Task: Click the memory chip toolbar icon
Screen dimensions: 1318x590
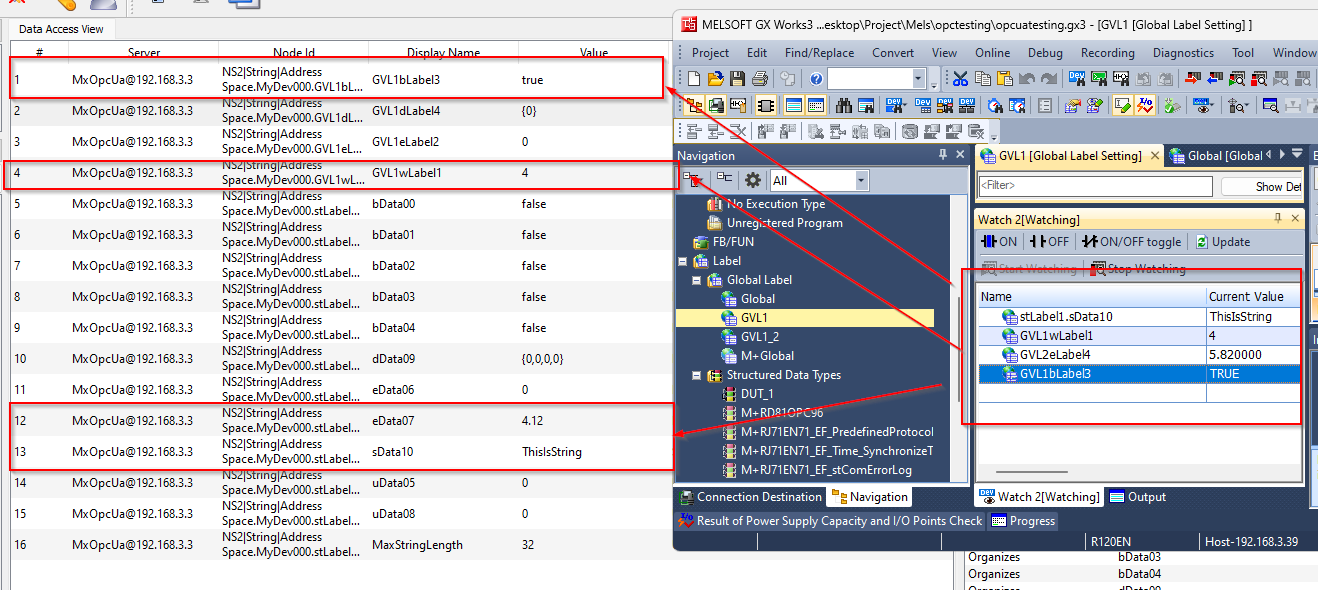Action: tap(766, 105)
